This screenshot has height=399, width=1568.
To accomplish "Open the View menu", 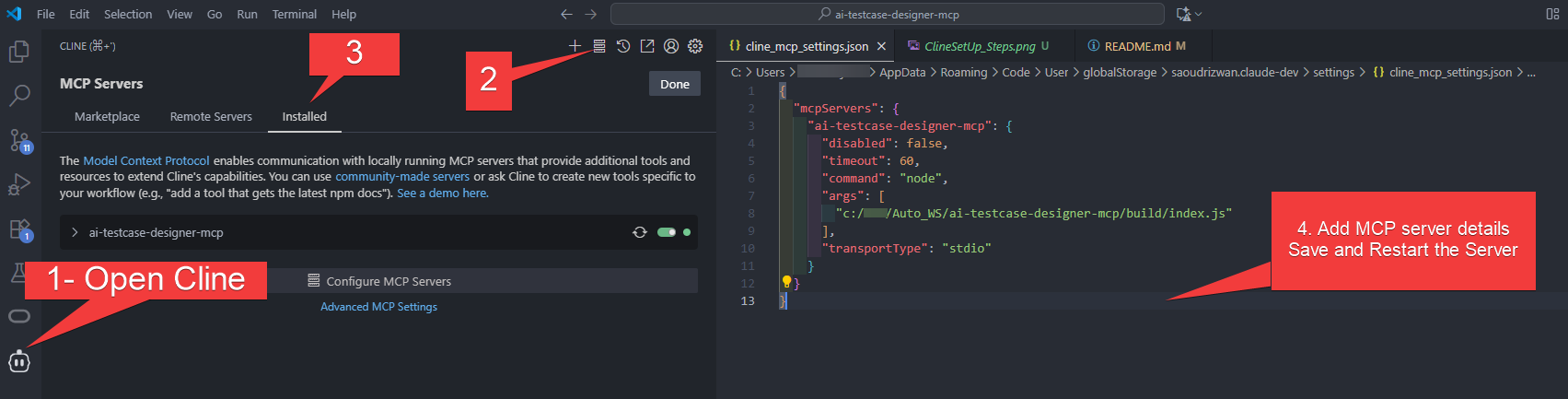I will 180,14.
